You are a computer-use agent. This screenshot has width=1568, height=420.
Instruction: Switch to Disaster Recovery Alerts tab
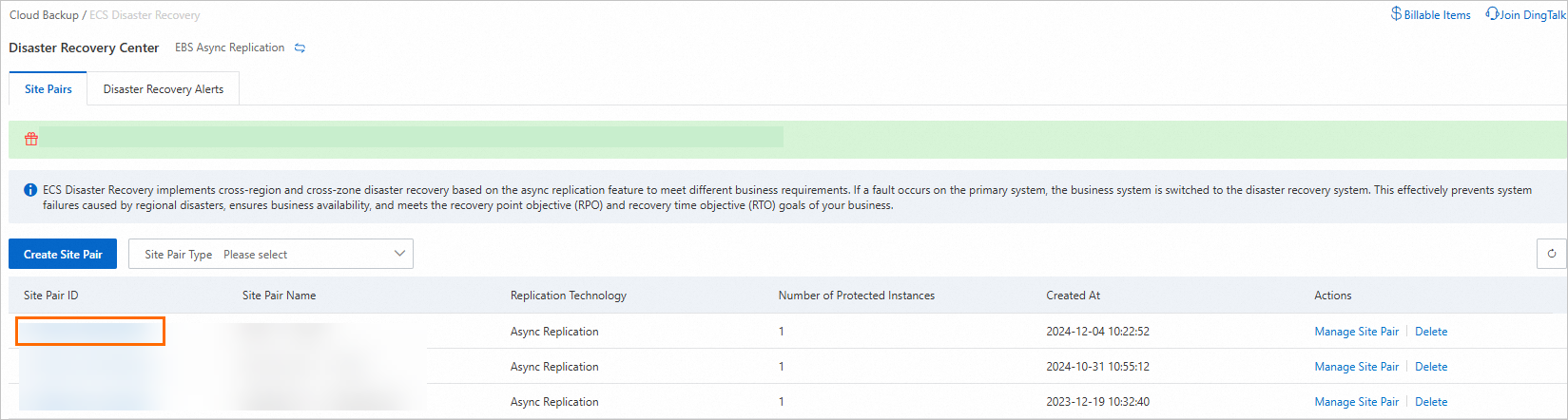click(x=164, y=89)
